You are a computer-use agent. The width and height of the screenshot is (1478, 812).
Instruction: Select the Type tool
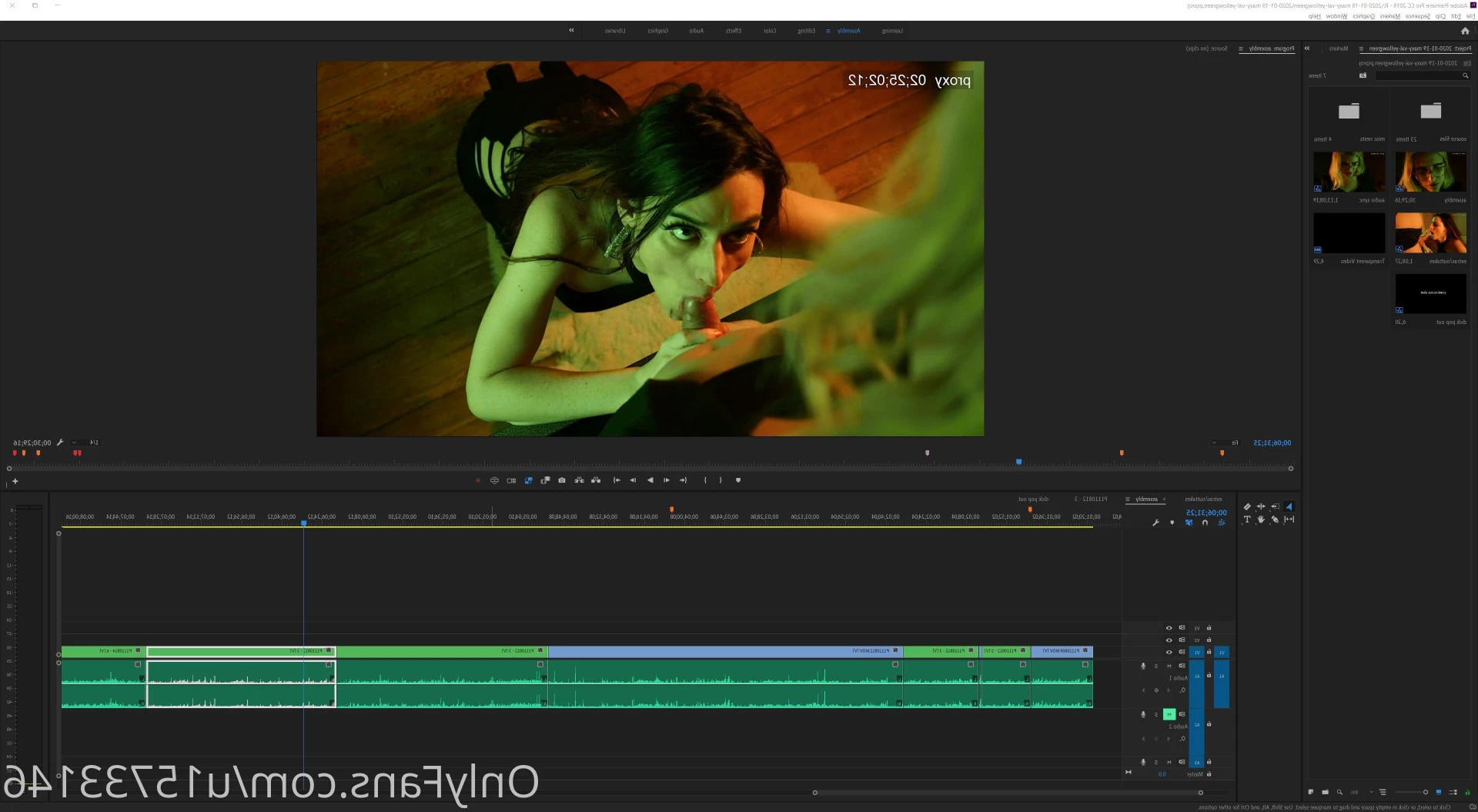point(1247,520)
